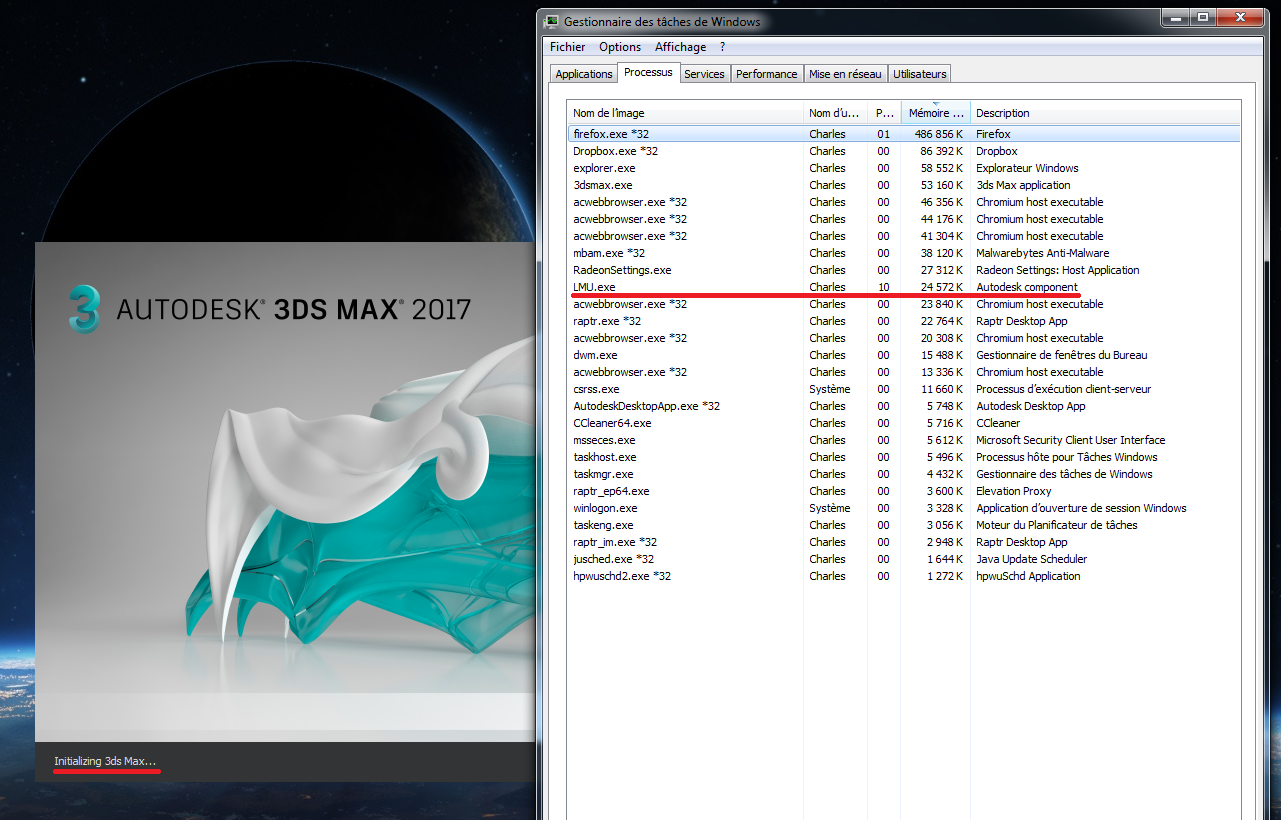Click the Autodesk component description
This screenshot has height=820, width=1281.
pyautogui.click(x=1027, y=287)
